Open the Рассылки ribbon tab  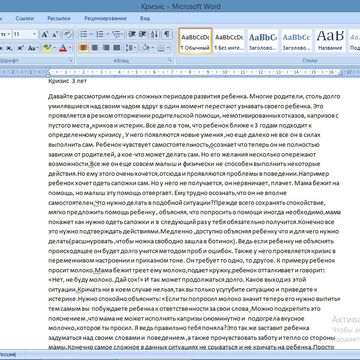[x=59, y=18]
